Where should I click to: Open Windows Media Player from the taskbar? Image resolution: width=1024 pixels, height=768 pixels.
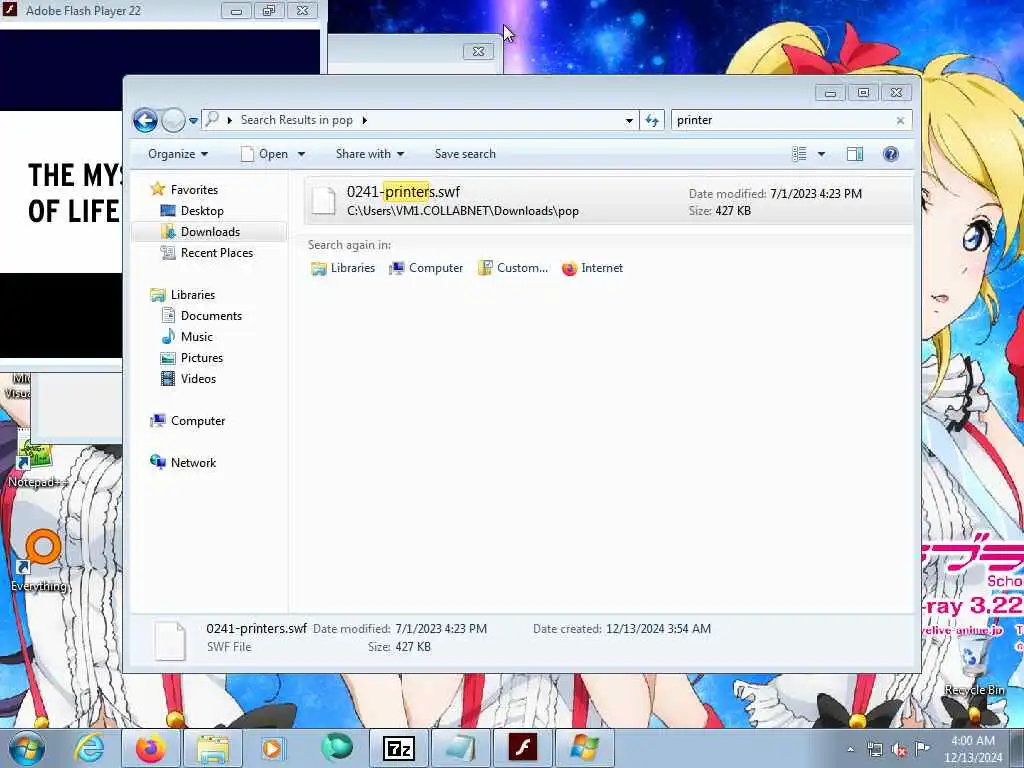coord(272,748)
